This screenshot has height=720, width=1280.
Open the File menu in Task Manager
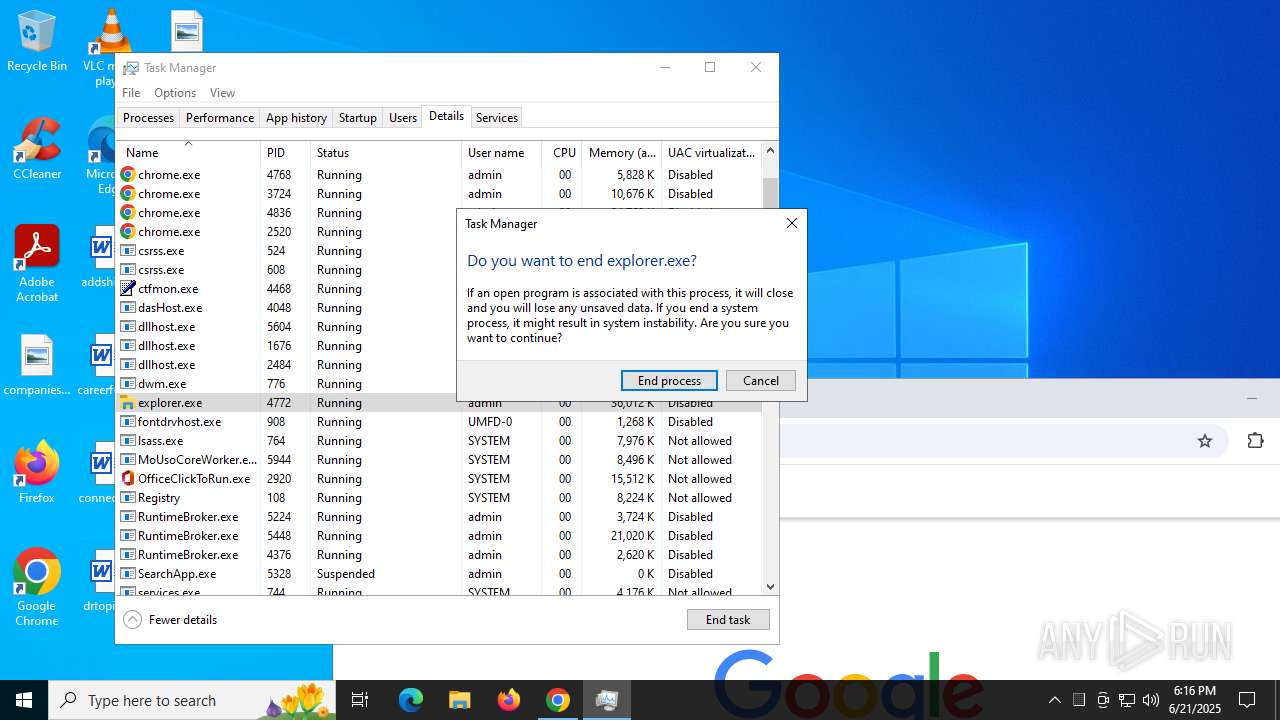[131, 93]
